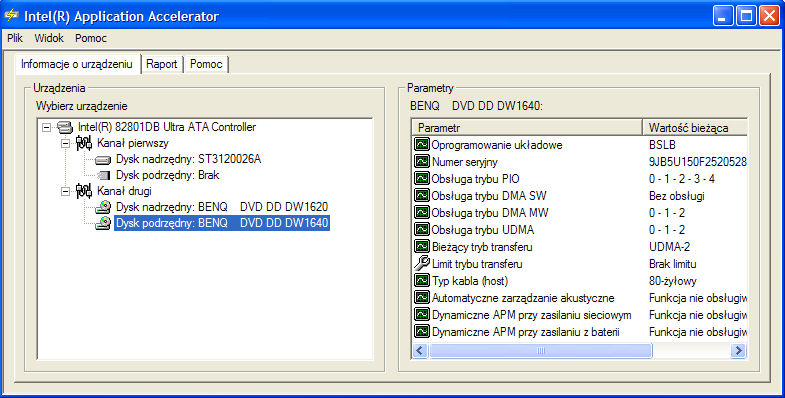
Task: Collapse the Intel Ultra ATA Controller node
Action: (46, 127)
